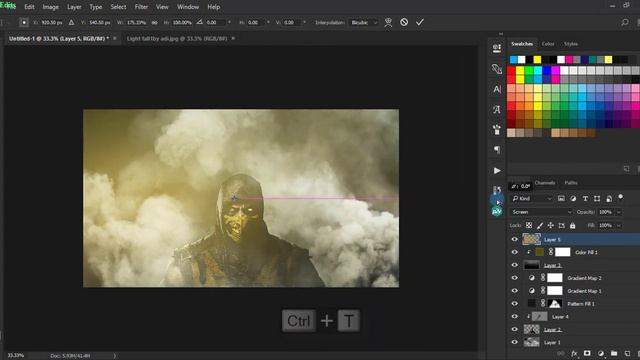
Task: Open the Opacity slider arrow
Action: [619, 212]
